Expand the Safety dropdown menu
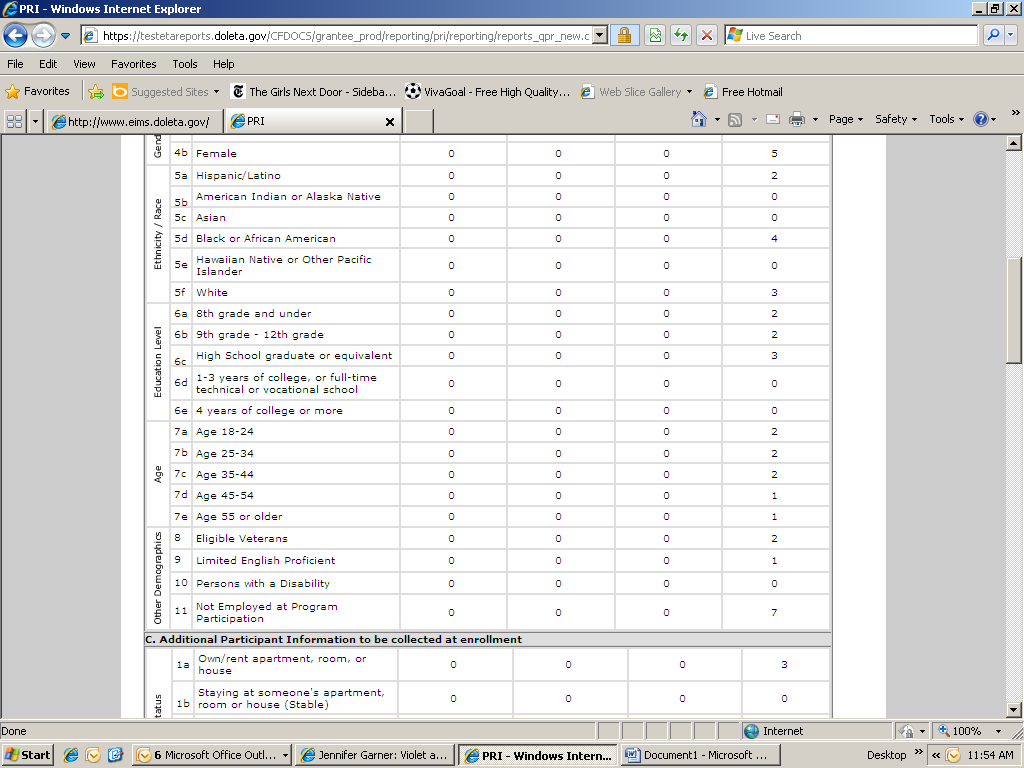 coord(896,119)
